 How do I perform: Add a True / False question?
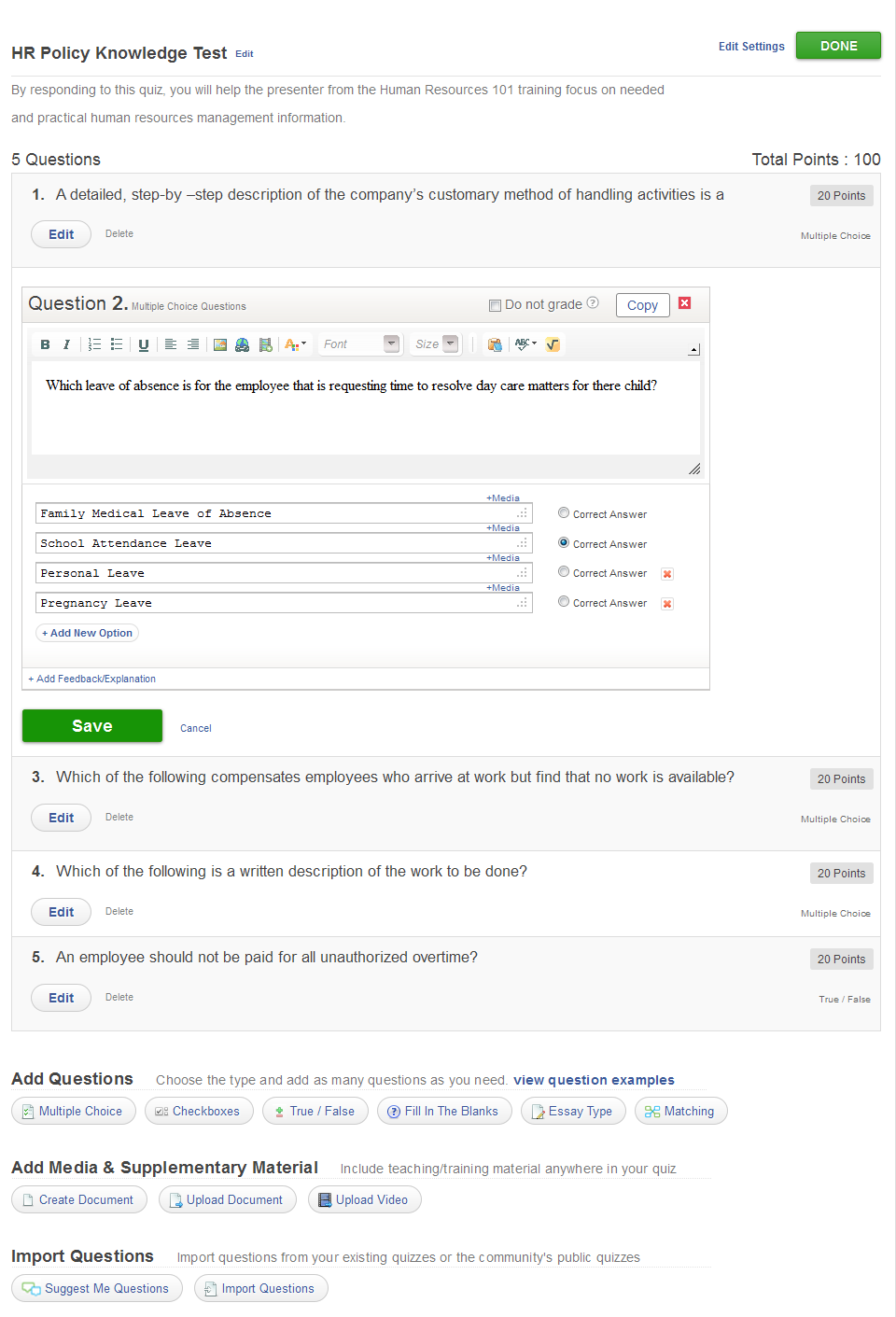[315, 1111]
